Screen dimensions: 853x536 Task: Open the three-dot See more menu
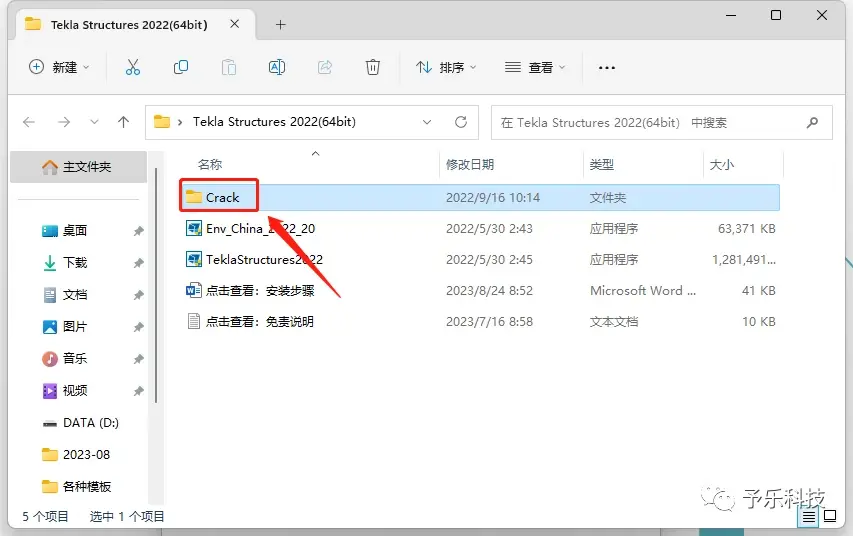point(607,67)
